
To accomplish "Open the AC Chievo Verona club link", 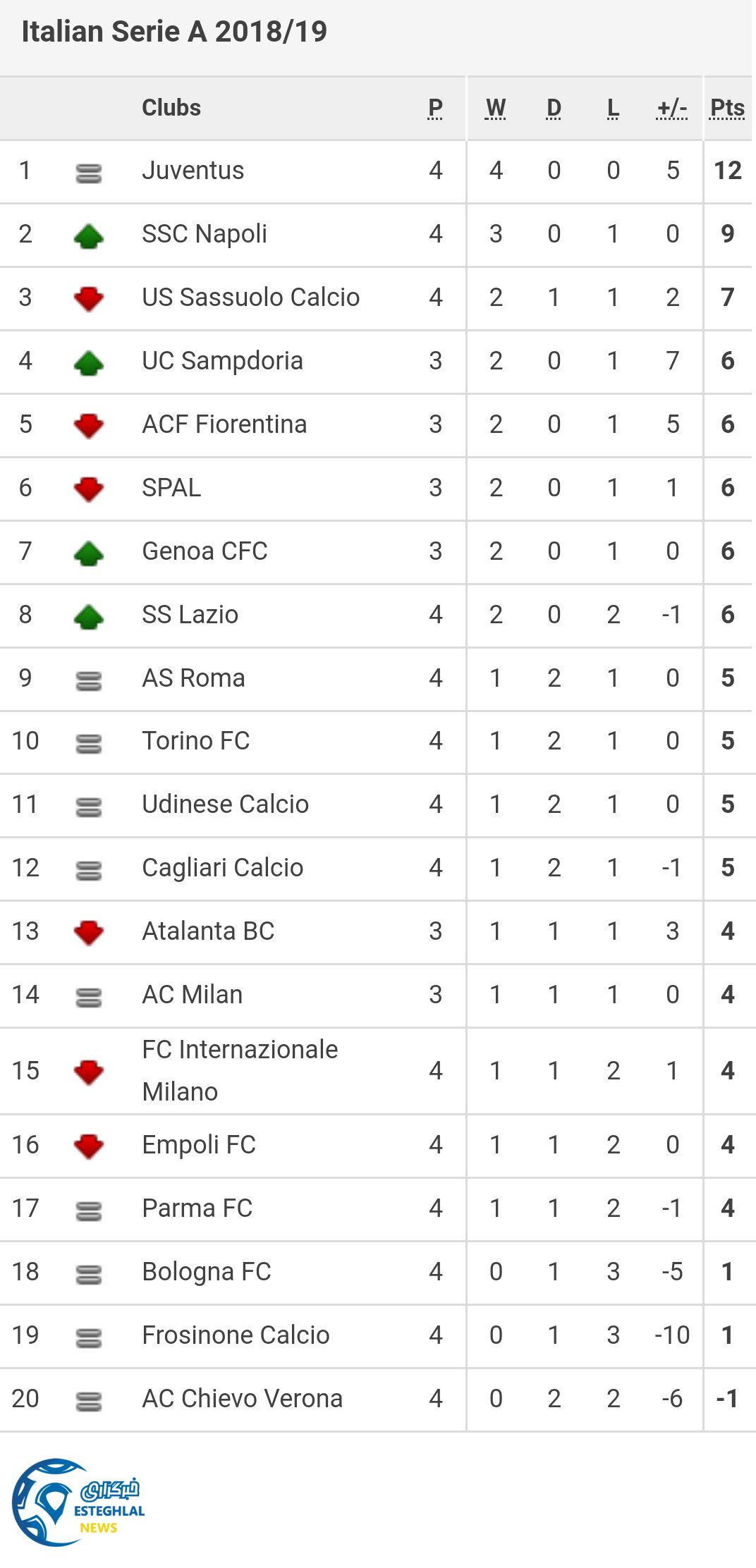I will click(242, 1398).
